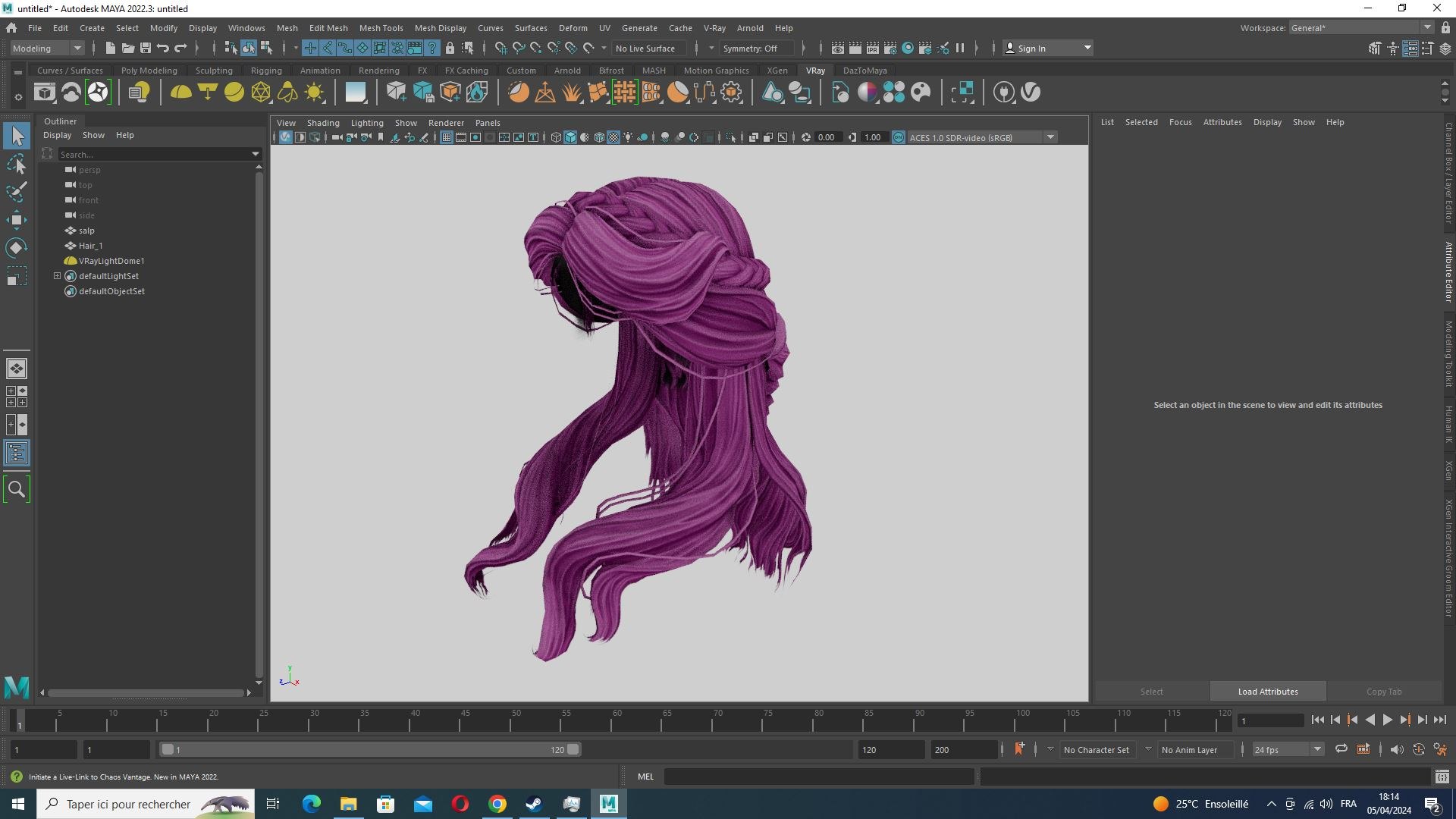Click the Outliner layout icon in left sidebar
The image size is (1456, 819).
pyautogui.click(x=17, y=453)
